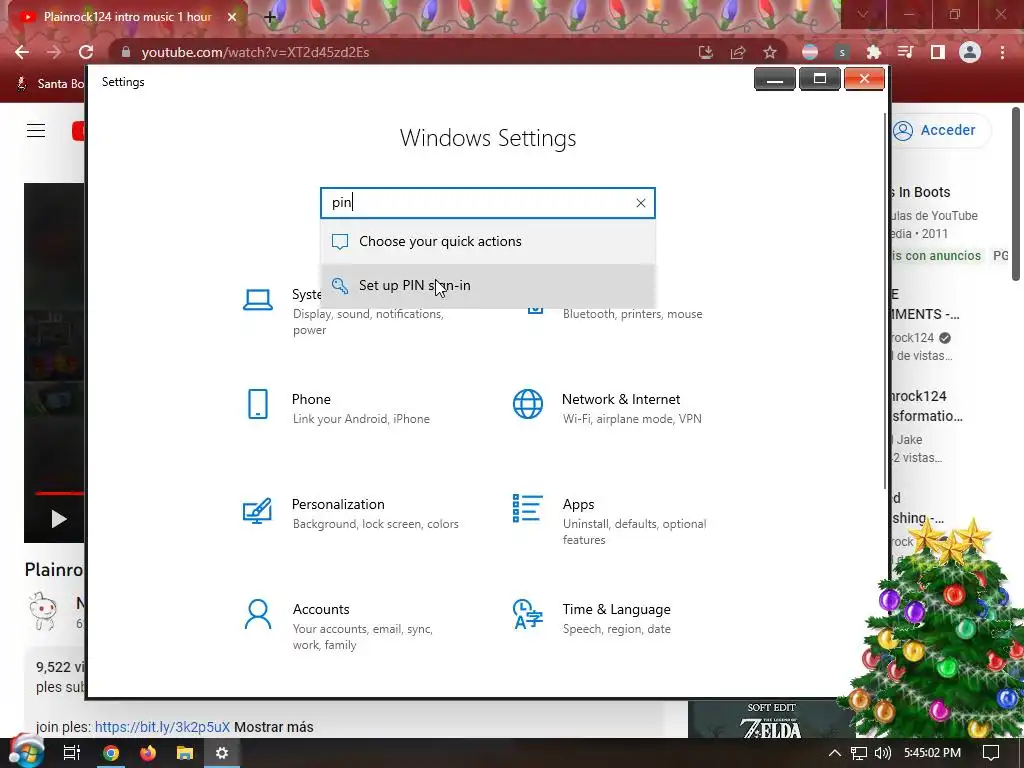Click the Settings window scrollbar
1024x768 pixels.
click(x=886, y=300)
